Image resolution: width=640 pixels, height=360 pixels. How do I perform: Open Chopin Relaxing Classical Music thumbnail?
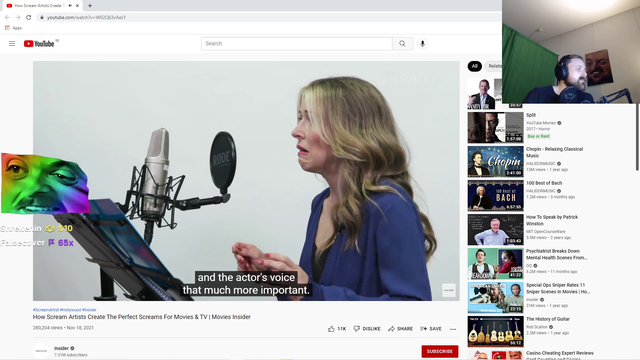click(x=496, y=162)
